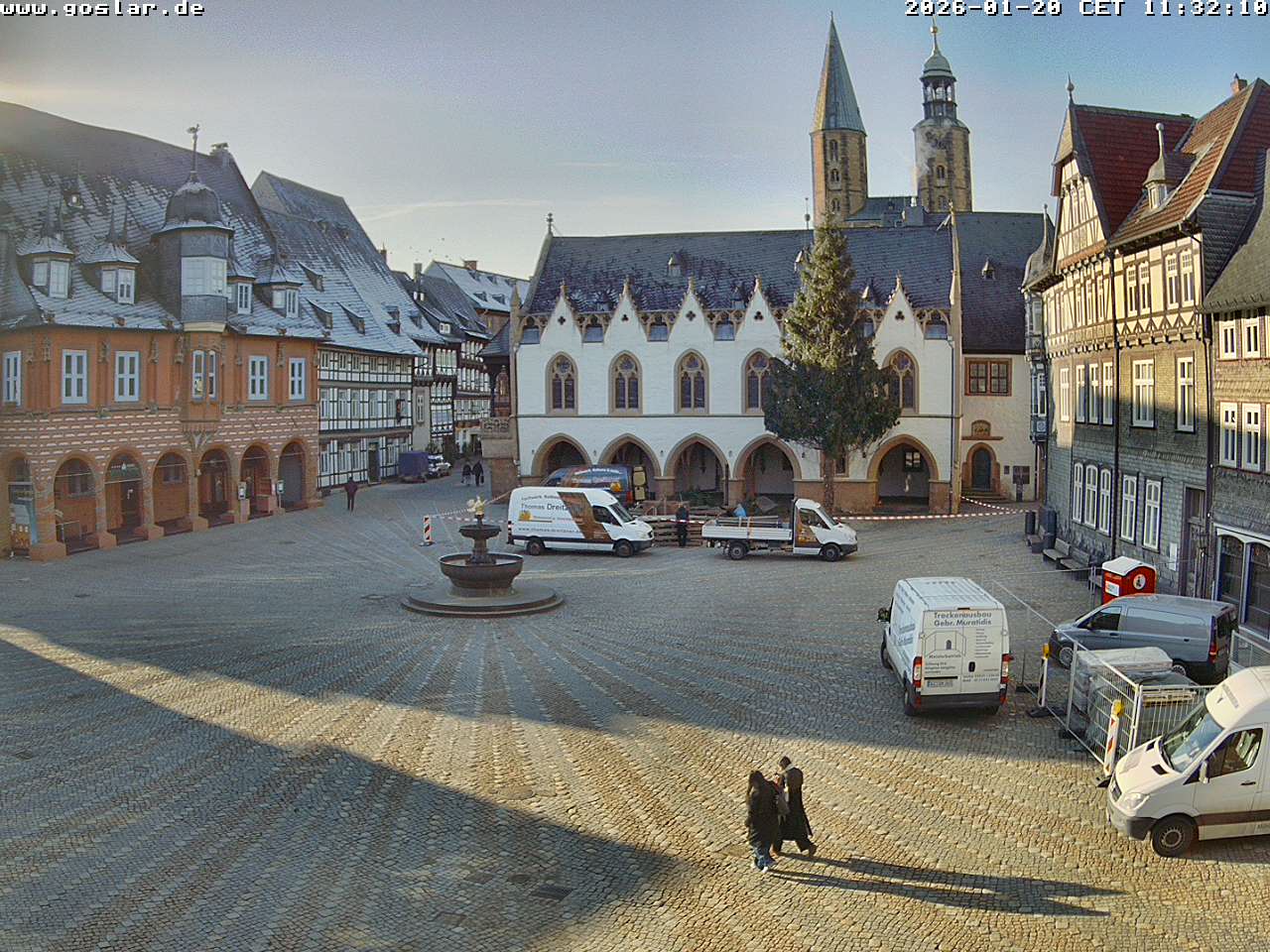Click the red-white striped barrier post near the fountain
The width and height of the screenshot is (1270, 952).
[428, 530]
